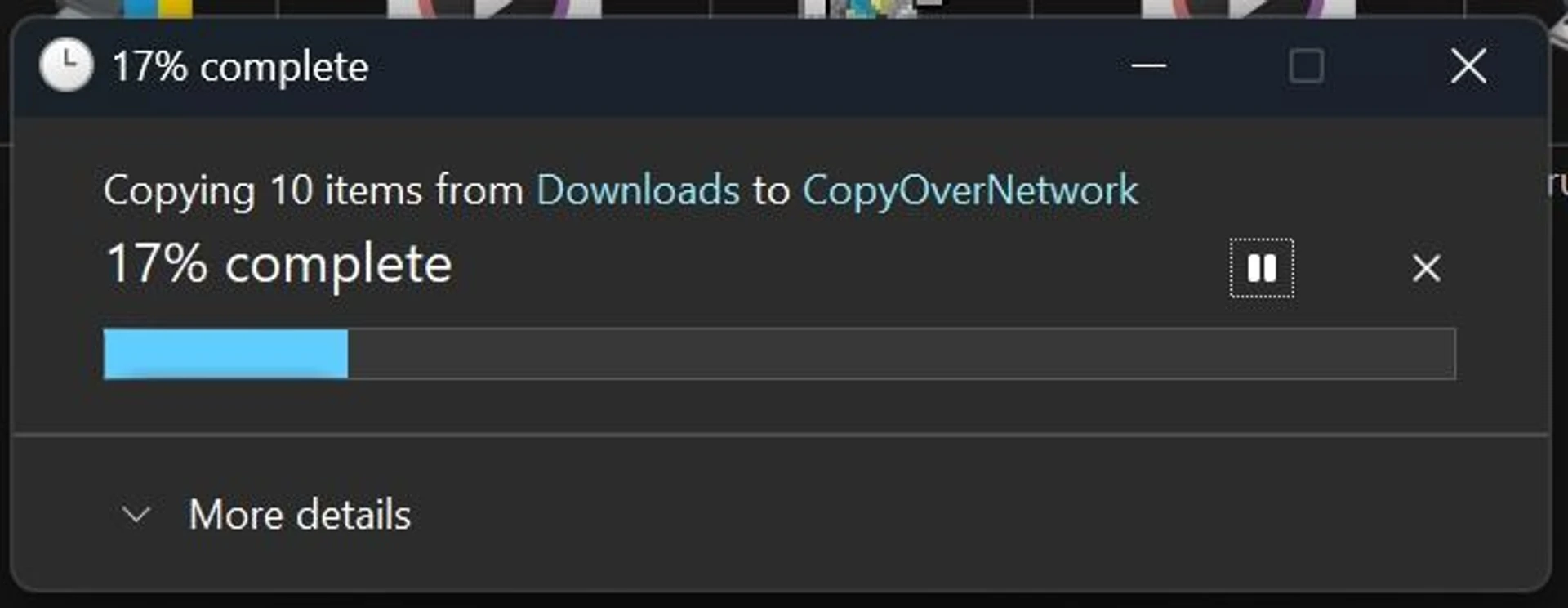Click the Copying 10 items from text
Image resolution: width=1568 pixels, height=608 pixels.
click(x=313, y=191)
